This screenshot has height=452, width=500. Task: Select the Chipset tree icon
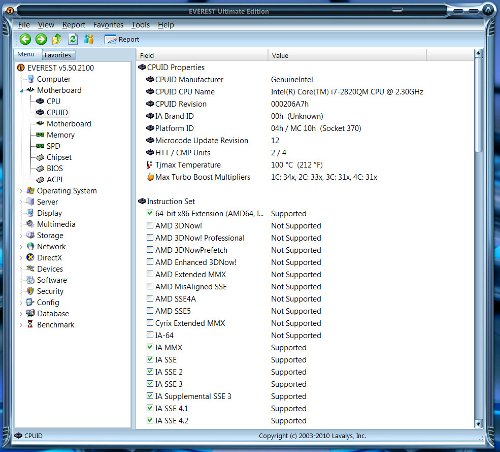[40, 157]
